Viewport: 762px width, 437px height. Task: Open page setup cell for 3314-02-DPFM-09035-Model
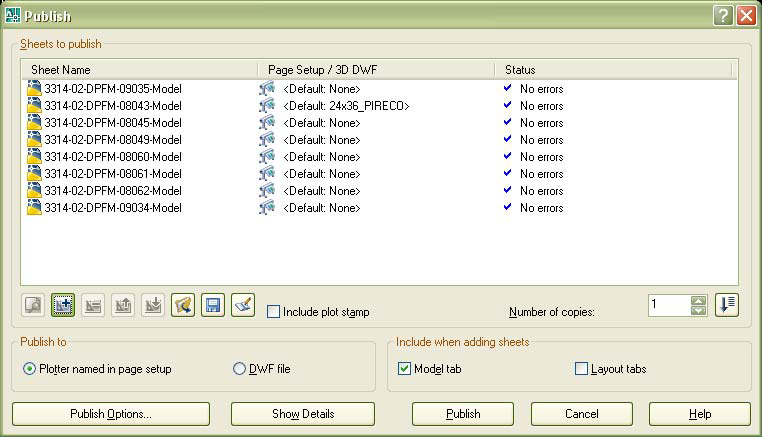pos(322,88)
